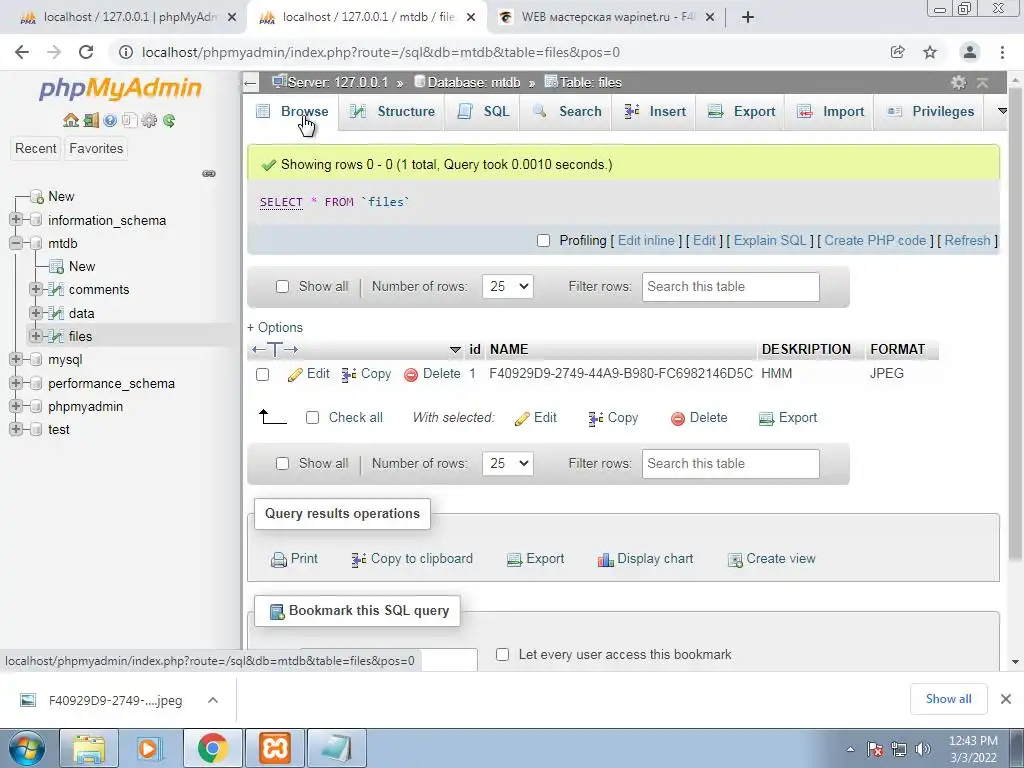
Task: Open page-related settings gear in header
Action: [x=958, y=82]
